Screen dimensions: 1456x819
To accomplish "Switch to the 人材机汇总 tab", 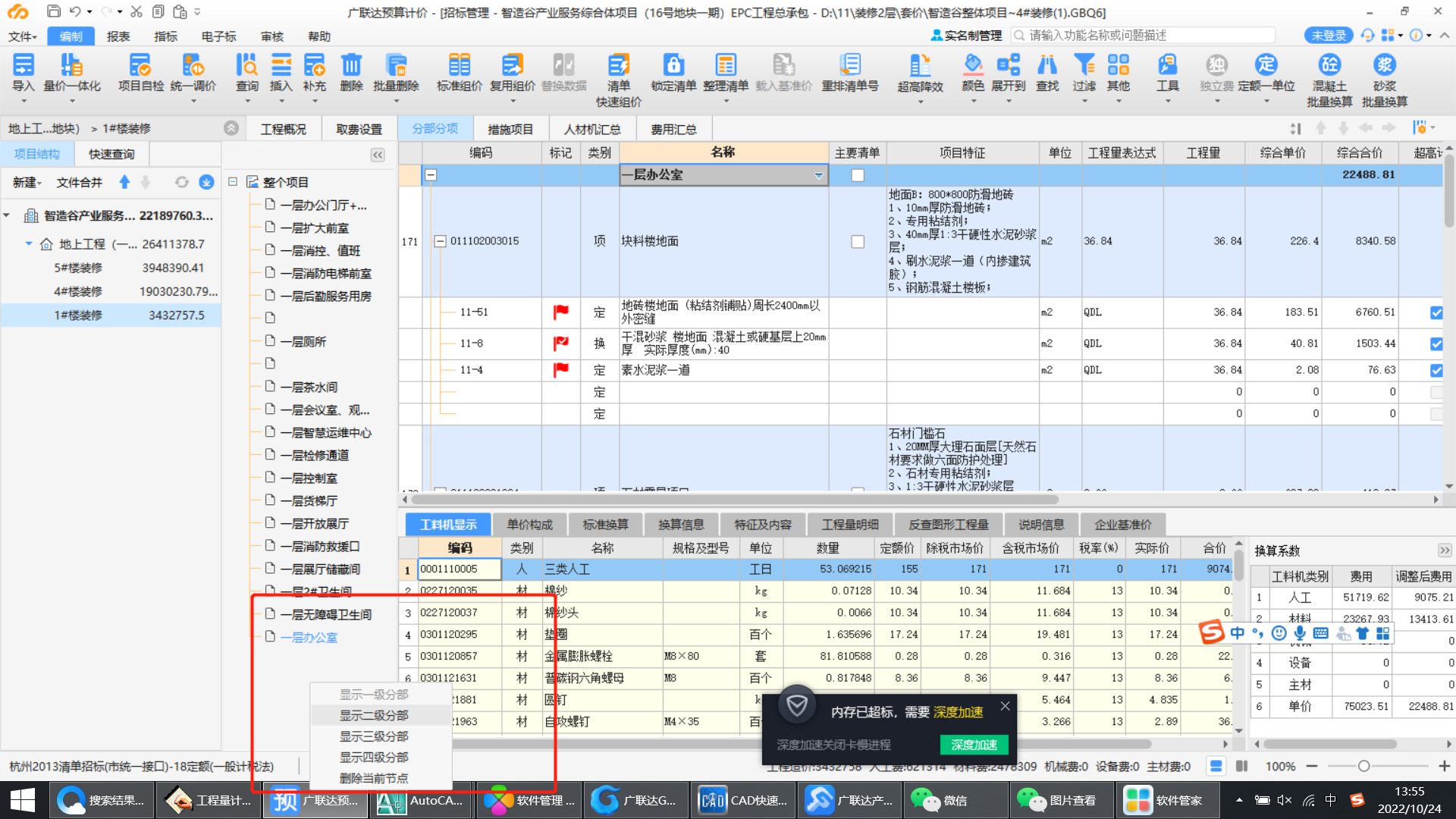I will 592,129.
